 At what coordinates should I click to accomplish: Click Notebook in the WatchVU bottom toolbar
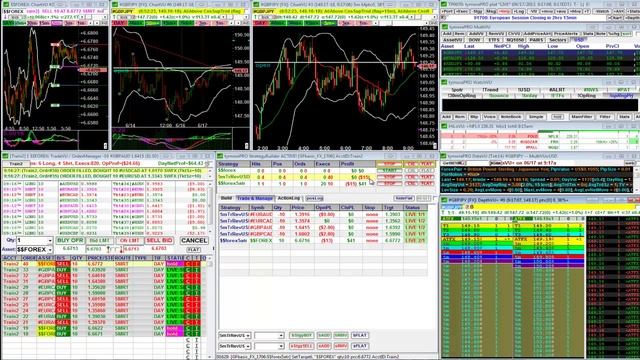[511, 117]
